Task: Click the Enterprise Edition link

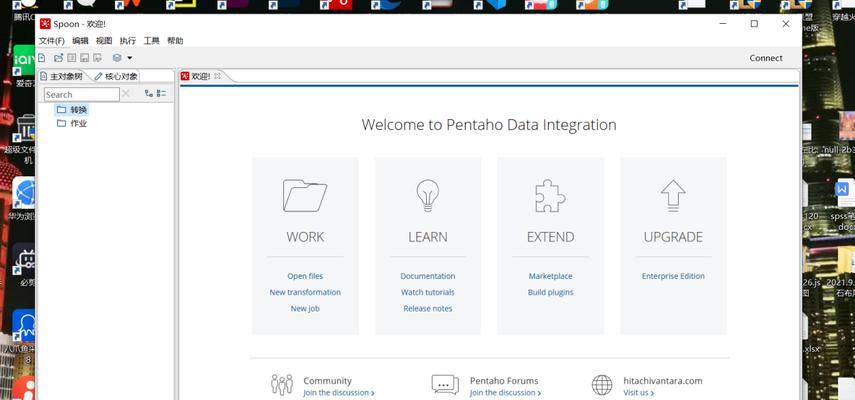Action: coord(673,276)
